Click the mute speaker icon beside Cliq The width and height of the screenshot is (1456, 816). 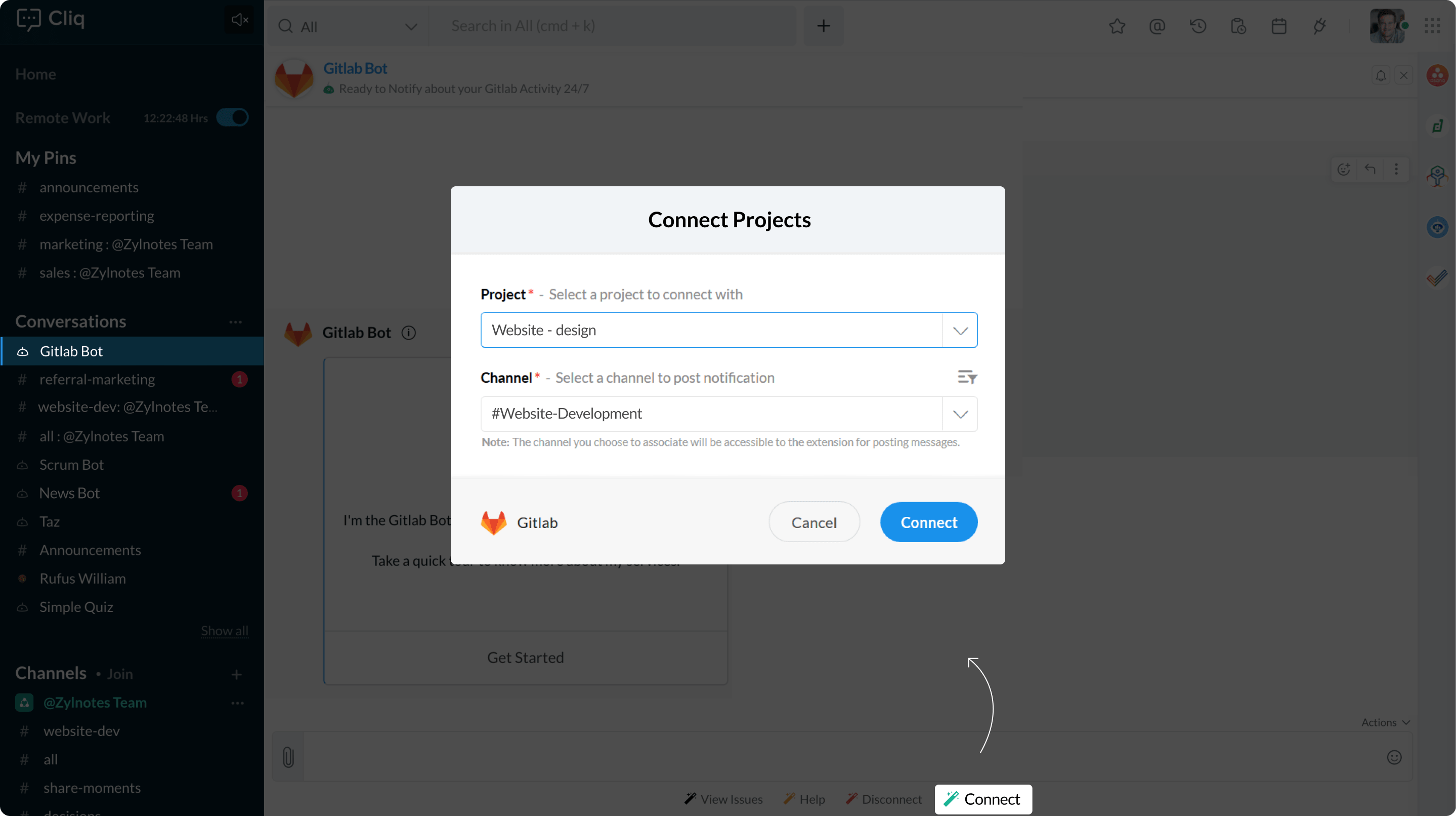pos(240,20)
